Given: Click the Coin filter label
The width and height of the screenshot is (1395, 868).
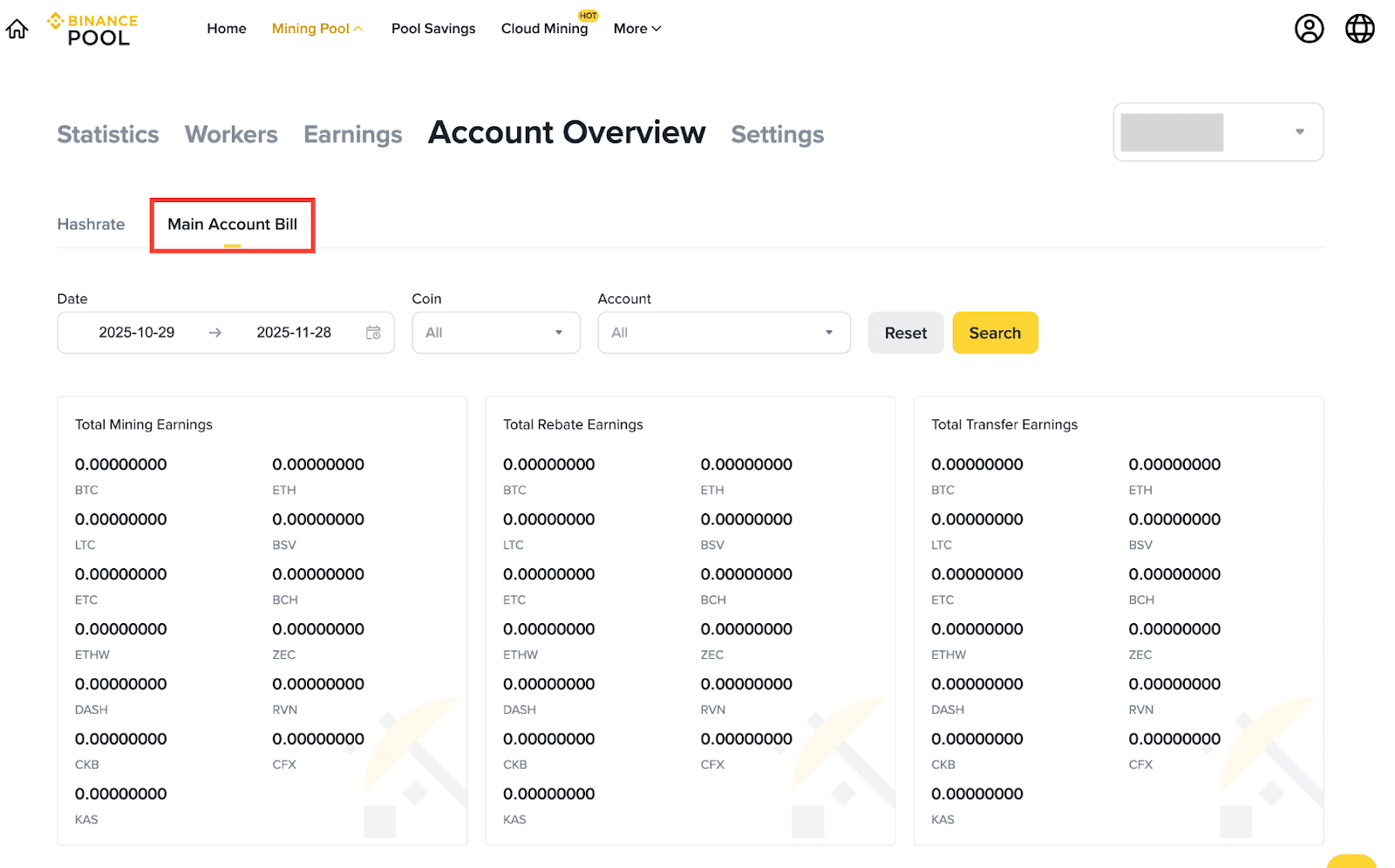Looking at the screenshot, I should point(426,299).
